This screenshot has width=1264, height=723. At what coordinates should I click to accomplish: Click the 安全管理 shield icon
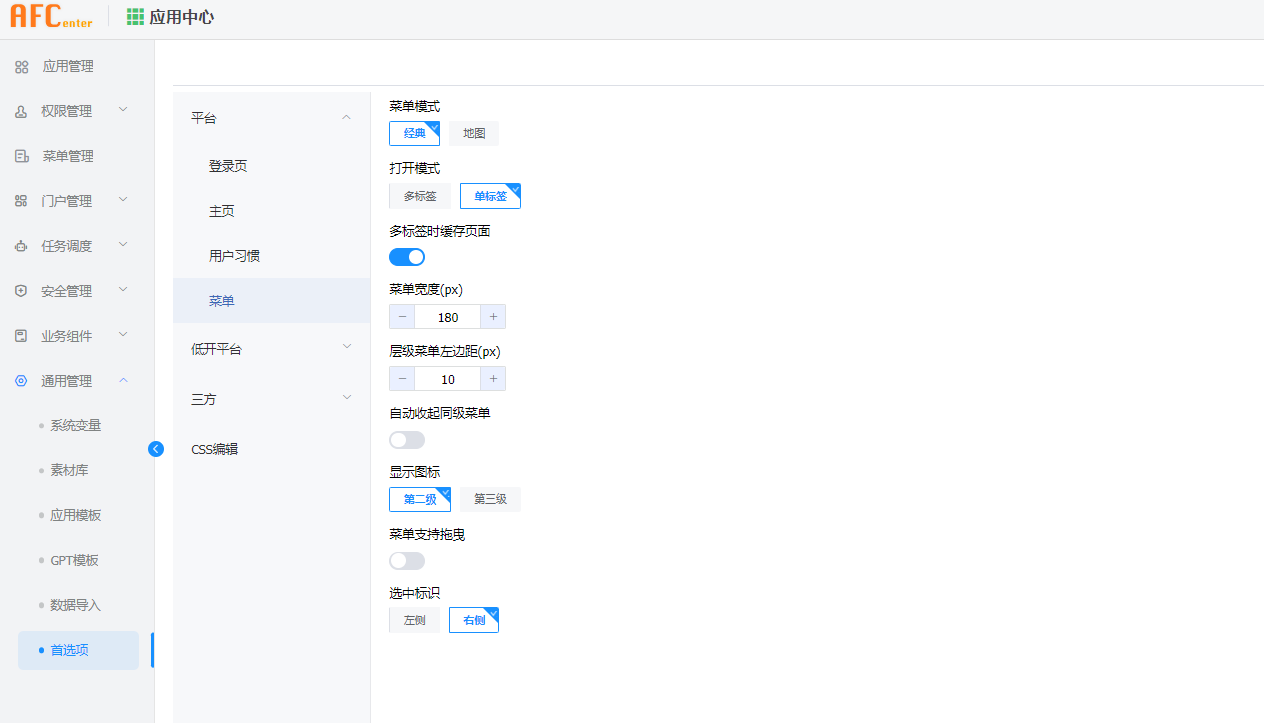(x=21, y=291)
